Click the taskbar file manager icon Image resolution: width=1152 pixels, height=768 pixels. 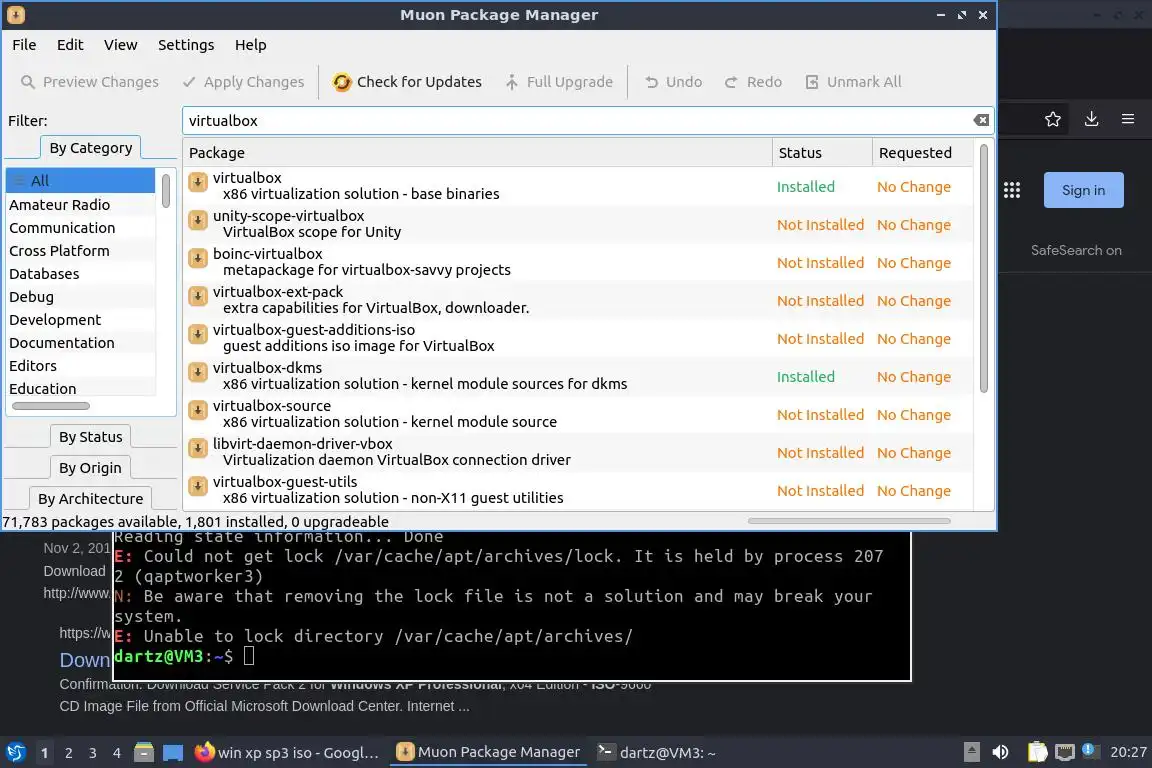(x=144, y=753)
